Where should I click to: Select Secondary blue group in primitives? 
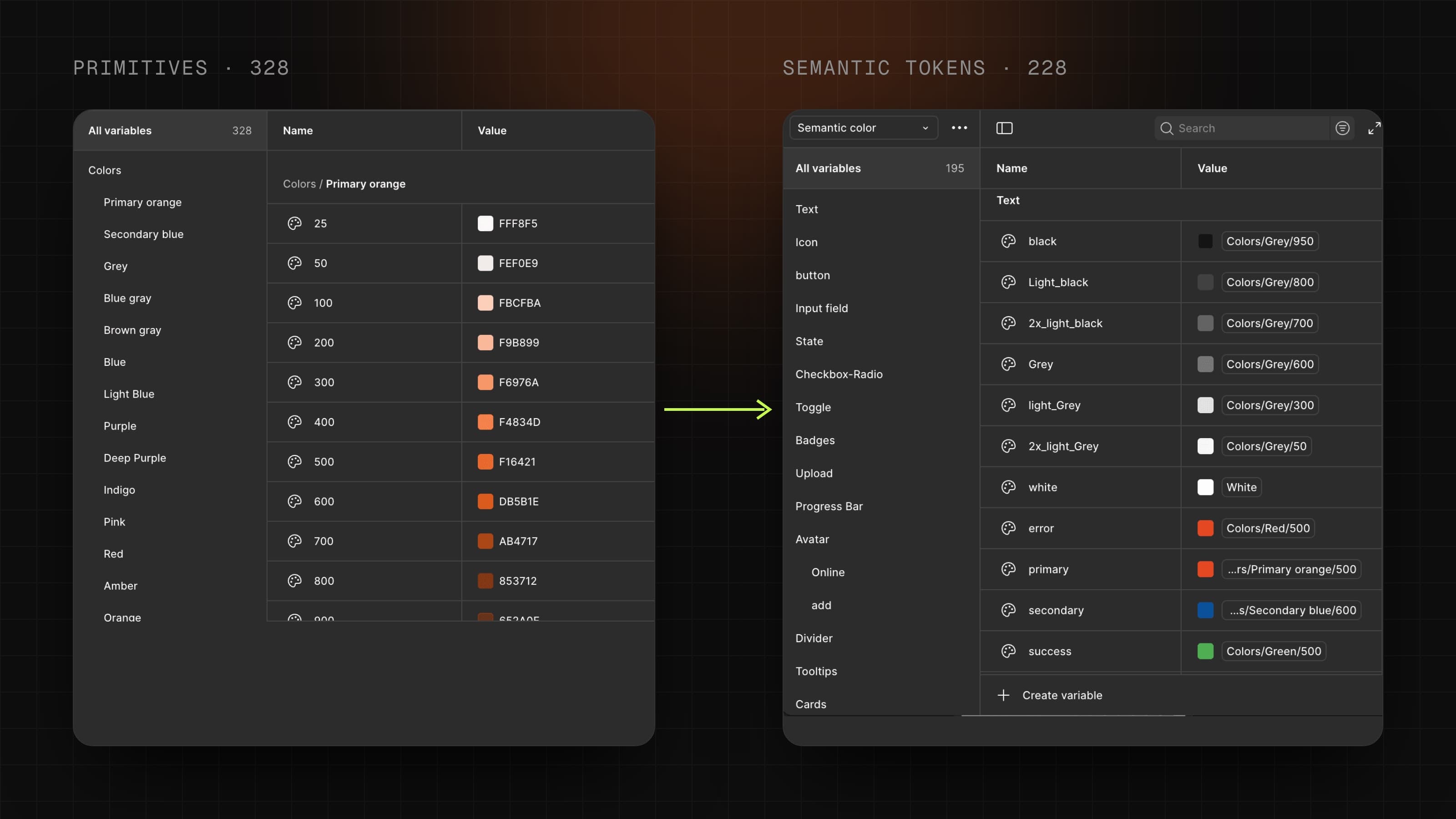click(x=144, y=234)
